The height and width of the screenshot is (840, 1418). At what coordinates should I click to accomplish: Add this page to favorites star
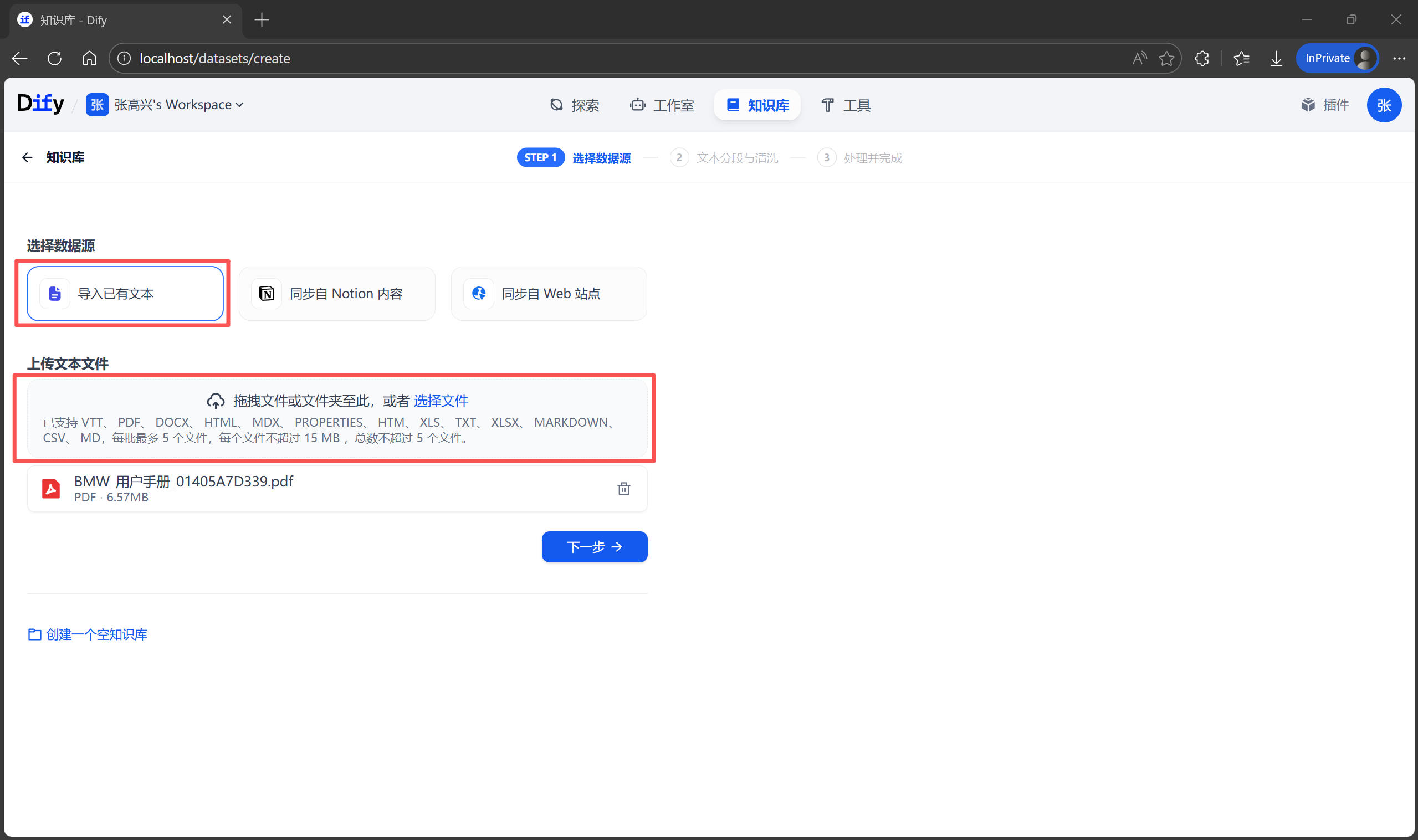point(1166,58)
